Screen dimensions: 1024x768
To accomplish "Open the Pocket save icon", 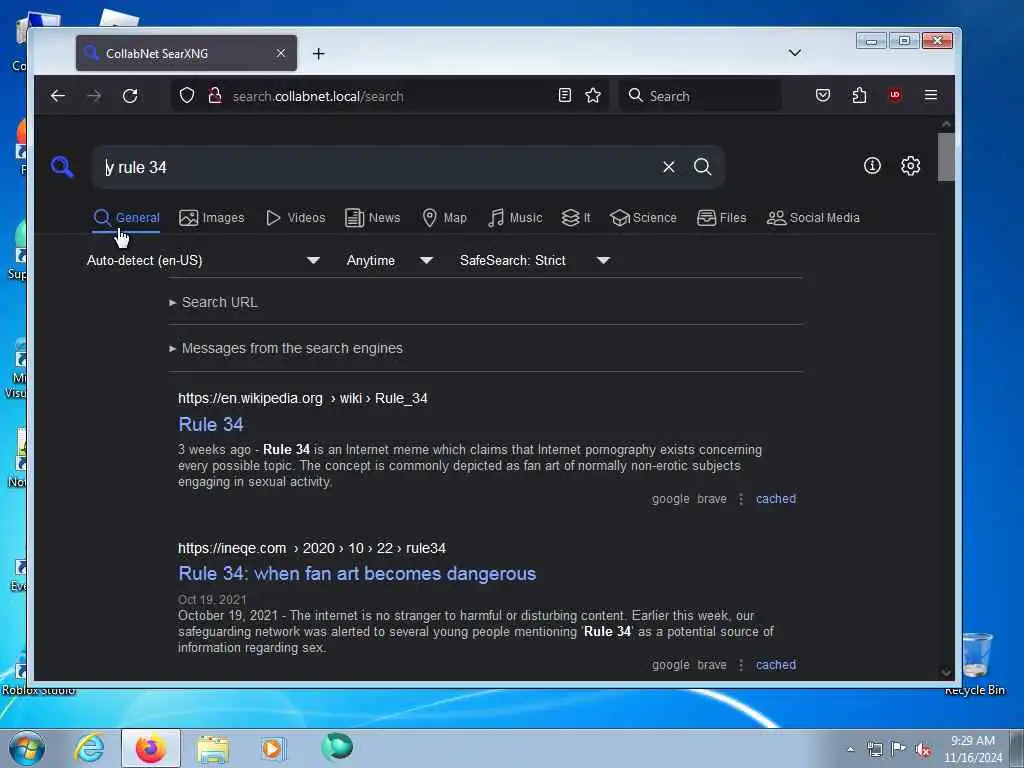I will click(823, 95).
